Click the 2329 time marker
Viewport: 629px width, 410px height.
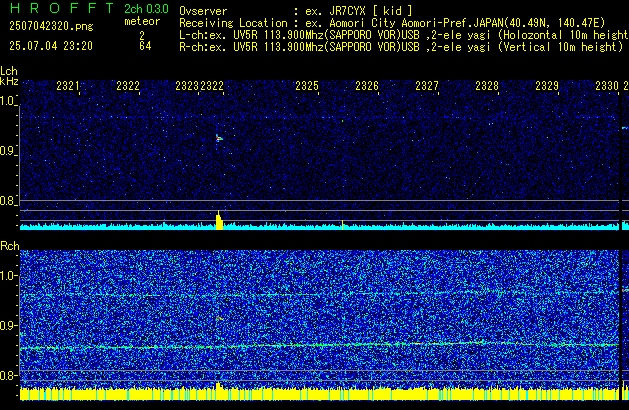click(x=546, y=86)
